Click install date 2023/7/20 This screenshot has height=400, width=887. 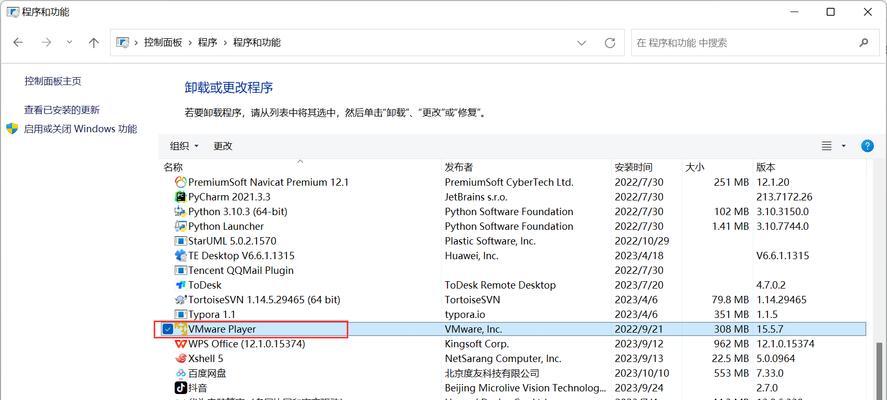(640, 285)
